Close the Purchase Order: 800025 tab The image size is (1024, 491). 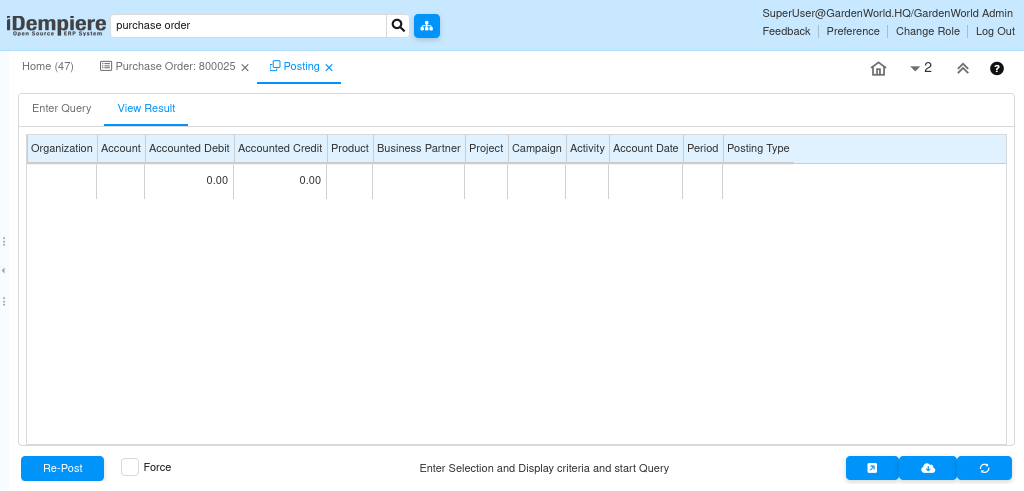[x=245, y=68]
